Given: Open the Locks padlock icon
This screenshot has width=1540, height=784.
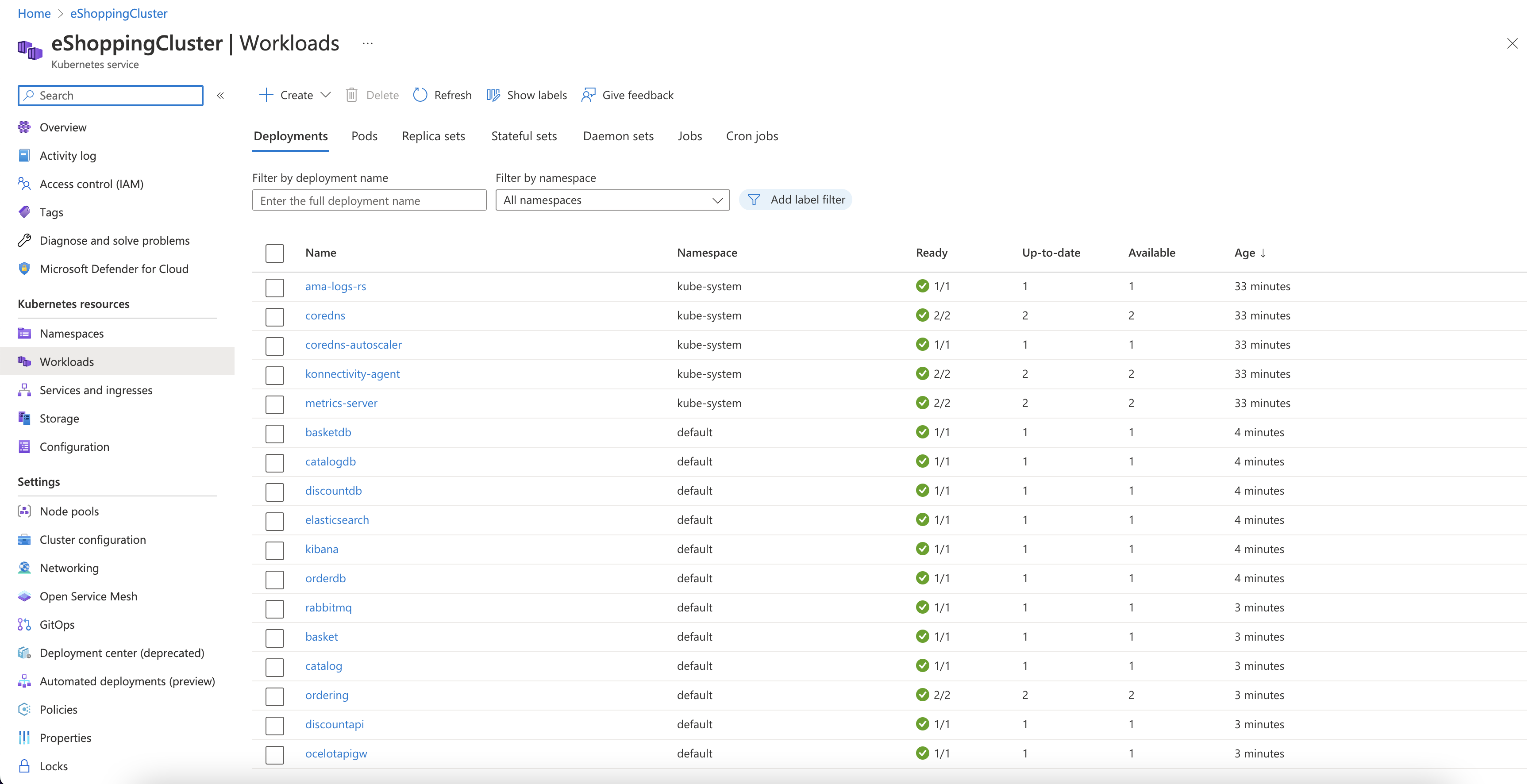Looking at the screenshot, I should (x=24, y=766).
